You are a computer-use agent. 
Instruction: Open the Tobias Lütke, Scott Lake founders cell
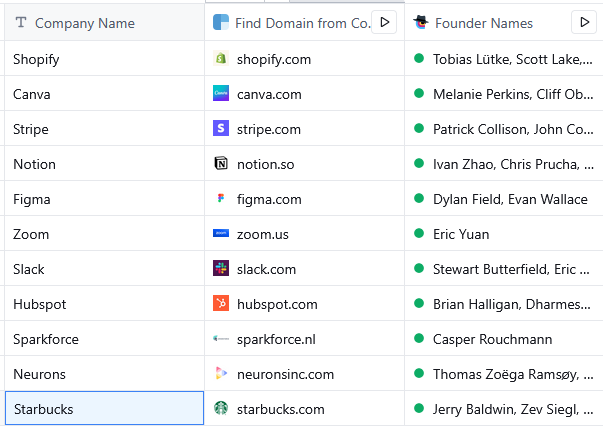504,58
